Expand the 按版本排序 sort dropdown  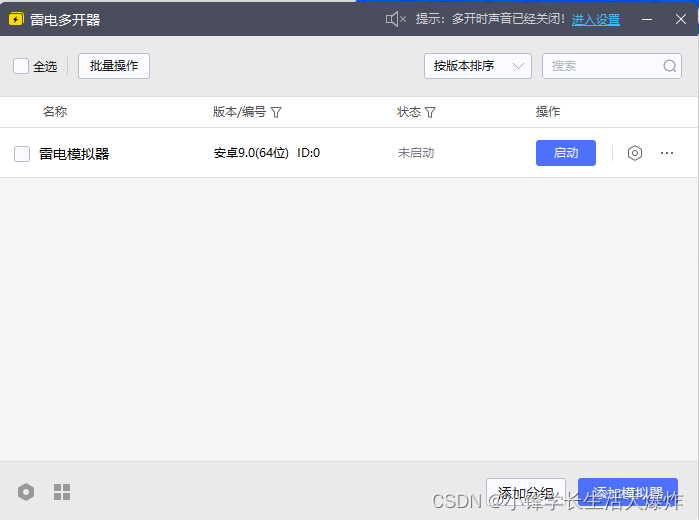(x=477, y=66)
